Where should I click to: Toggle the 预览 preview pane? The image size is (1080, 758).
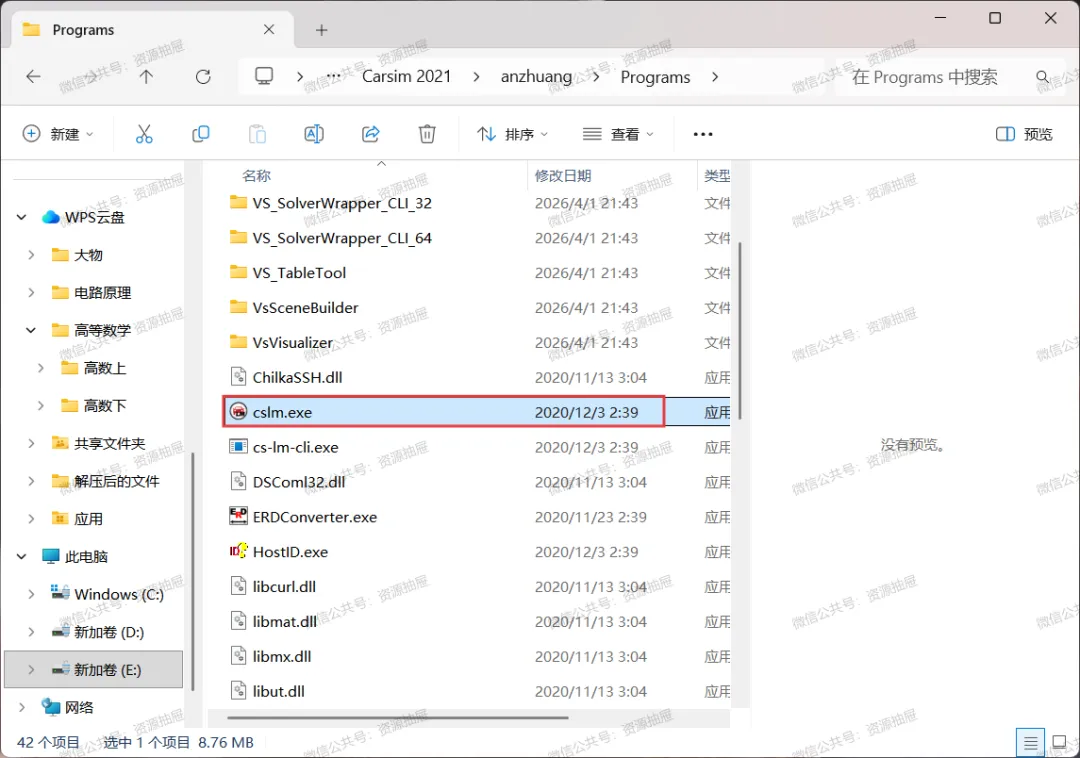tap(1024, 134)
